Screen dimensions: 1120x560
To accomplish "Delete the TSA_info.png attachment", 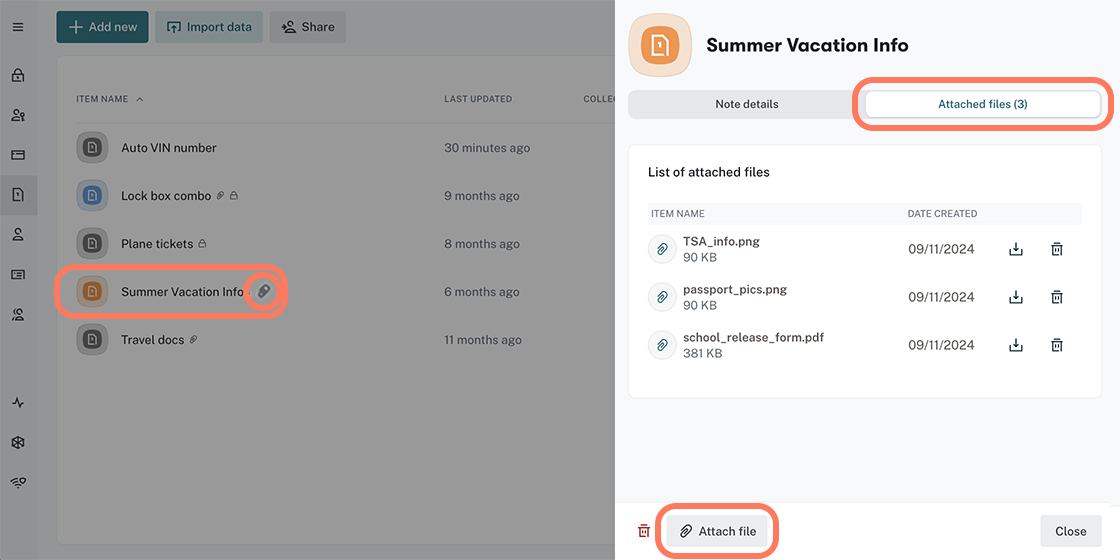I will [x=1057, y=249].
